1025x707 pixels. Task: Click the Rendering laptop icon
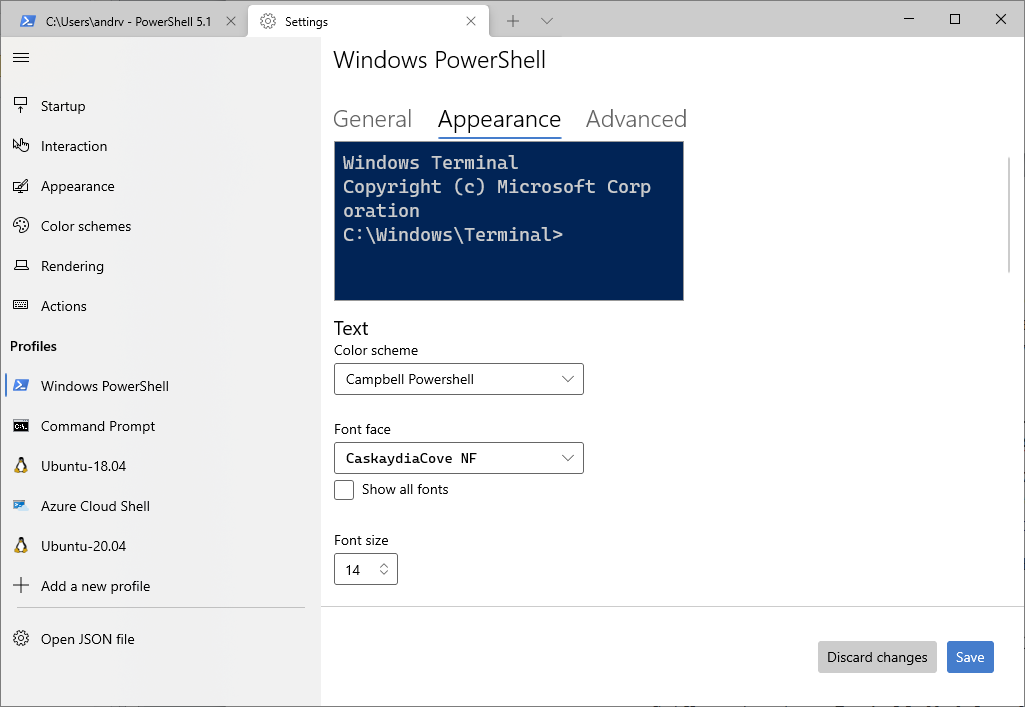click(x=21, y=265)
